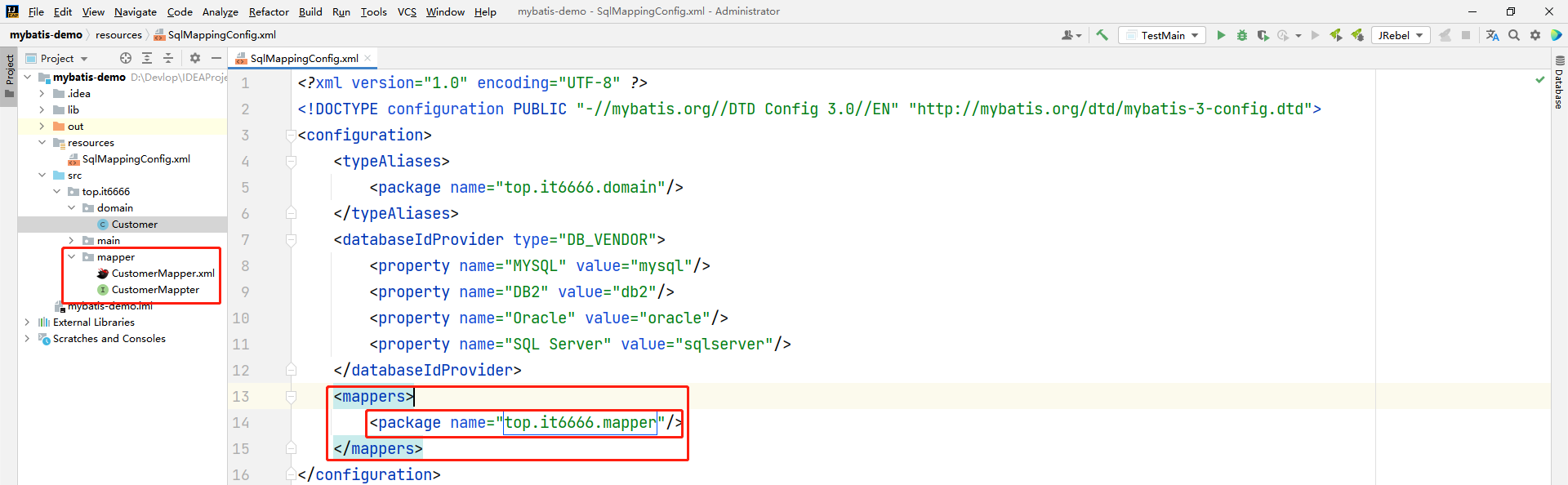Click the green inspection checkmark indicator
Image resolution: width=1568 pixels, height=485 pixels.
1540,79
